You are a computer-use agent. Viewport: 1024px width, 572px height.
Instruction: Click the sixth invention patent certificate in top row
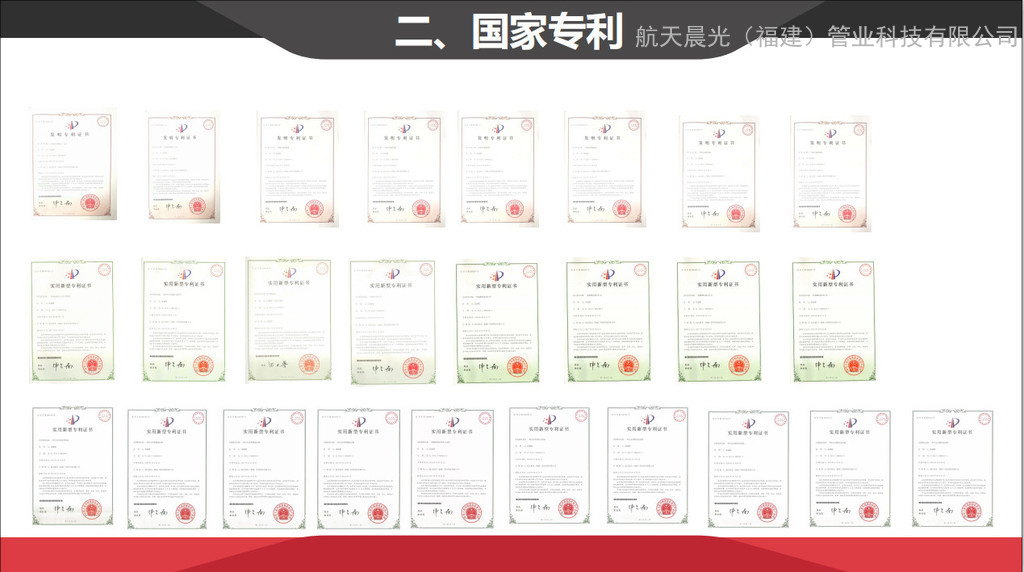603,168
